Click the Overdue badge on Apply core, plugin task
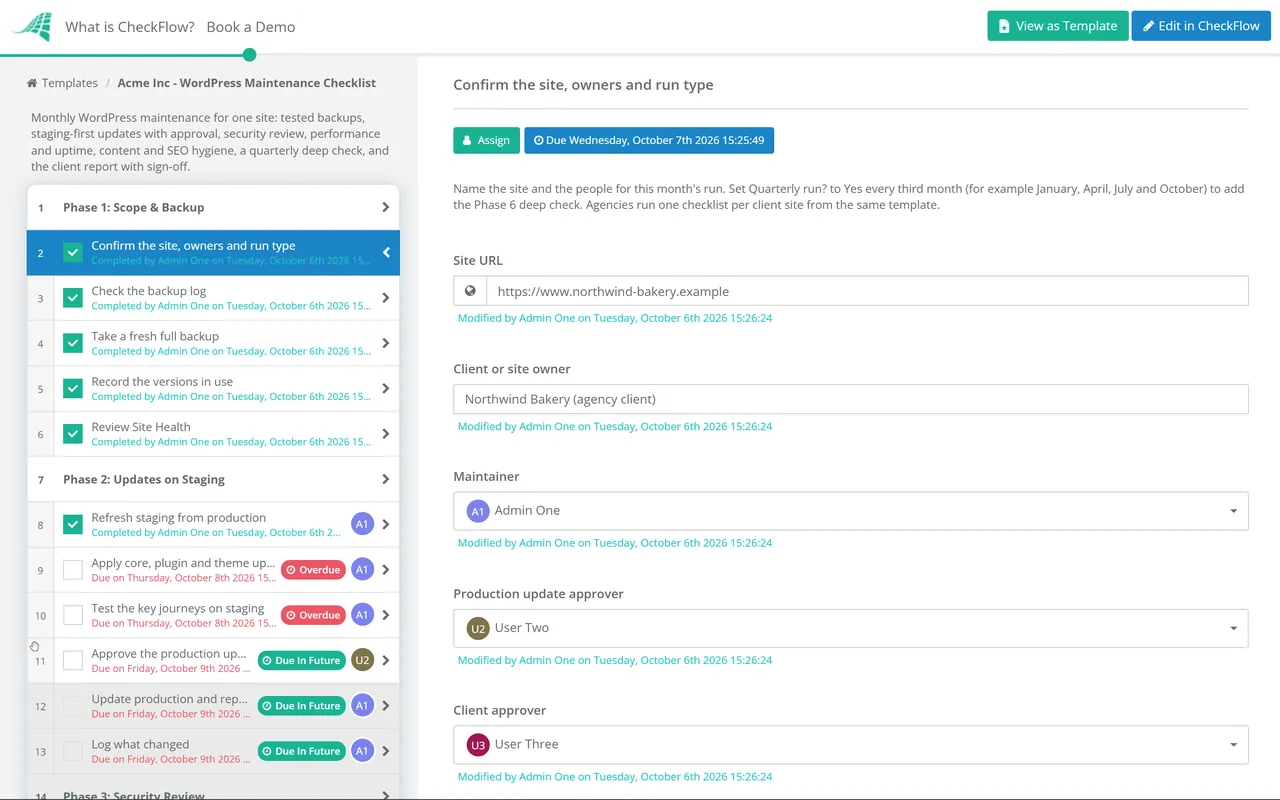 tap(313, 570)
